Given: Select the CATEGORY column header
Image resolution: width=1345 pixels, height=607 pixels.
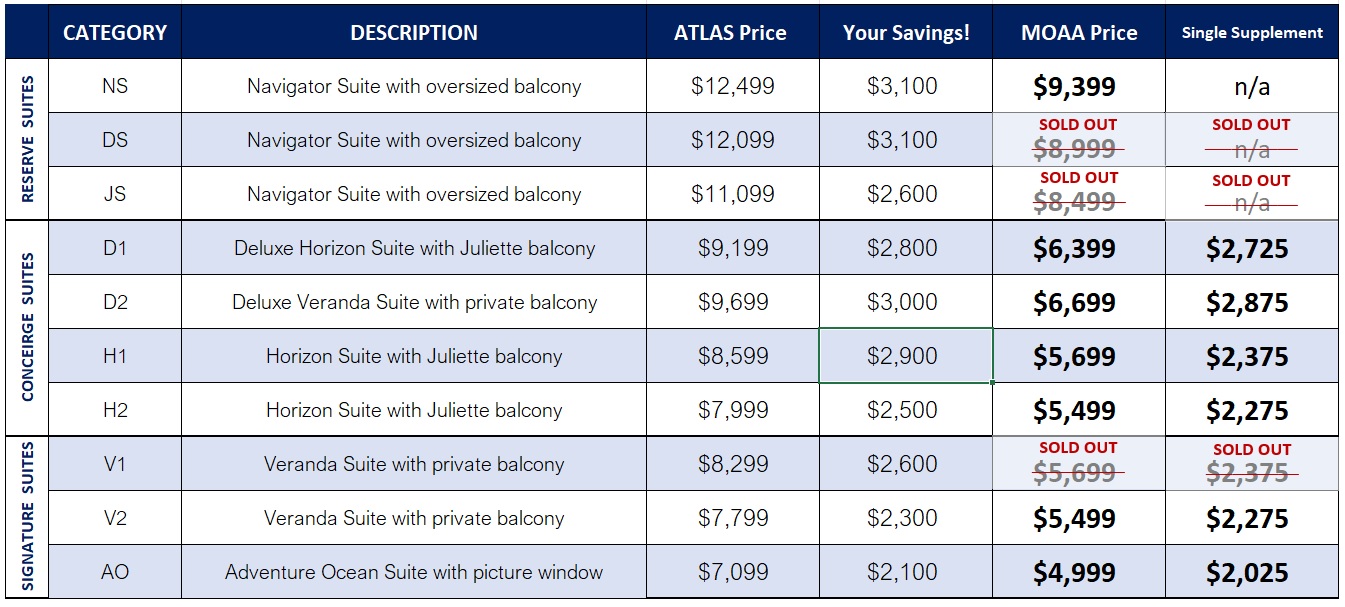Looking at the screenshot, I should [x=115, y=32].
